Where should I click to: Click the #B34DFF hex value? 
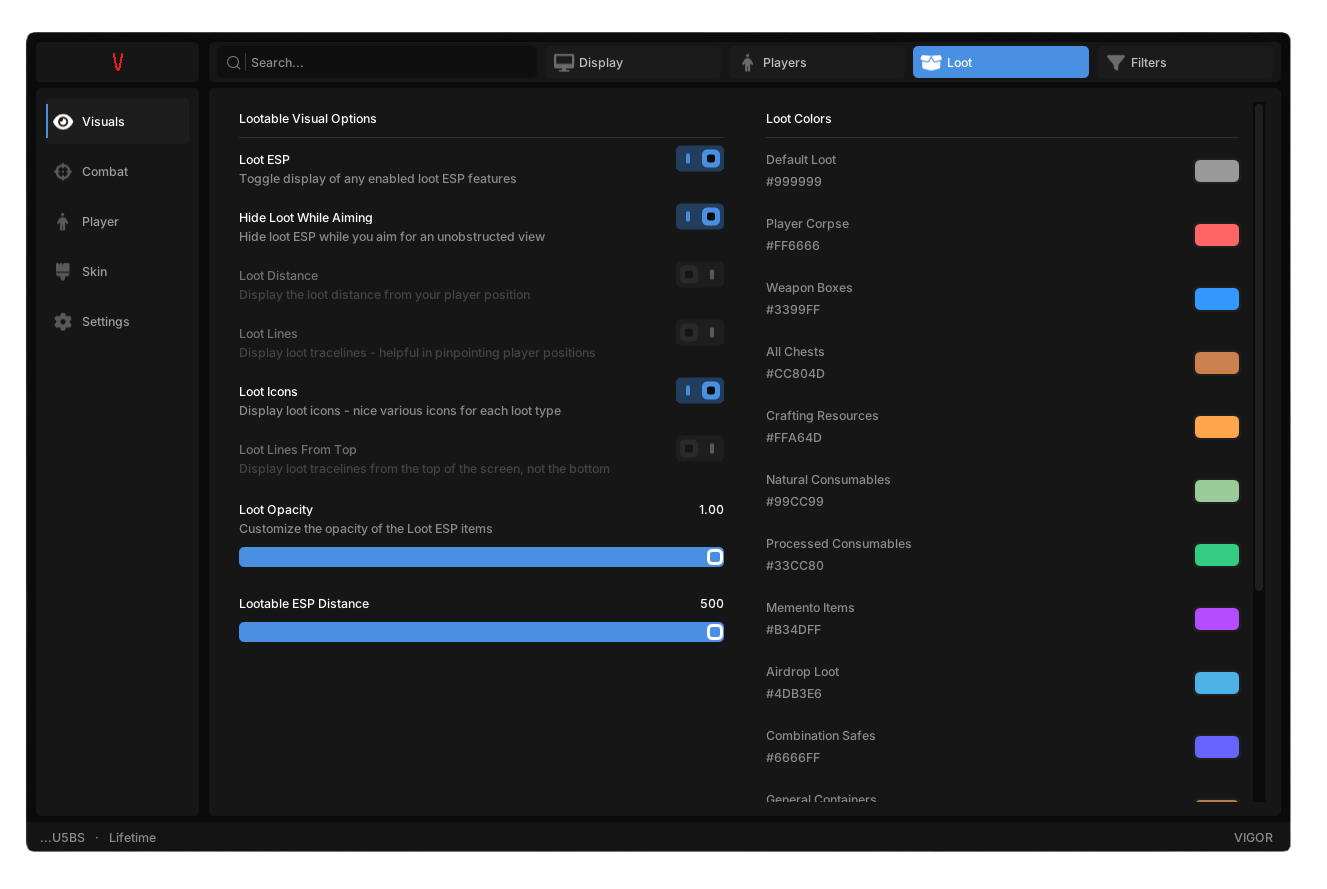pyautogui.click(x=794, y=630)
